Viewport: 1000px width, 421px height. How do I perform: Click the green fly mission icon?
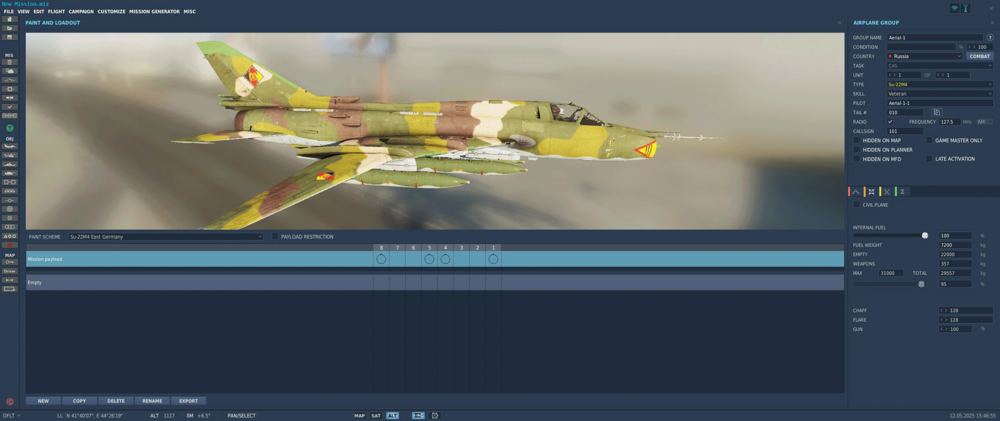coord(10,128)
